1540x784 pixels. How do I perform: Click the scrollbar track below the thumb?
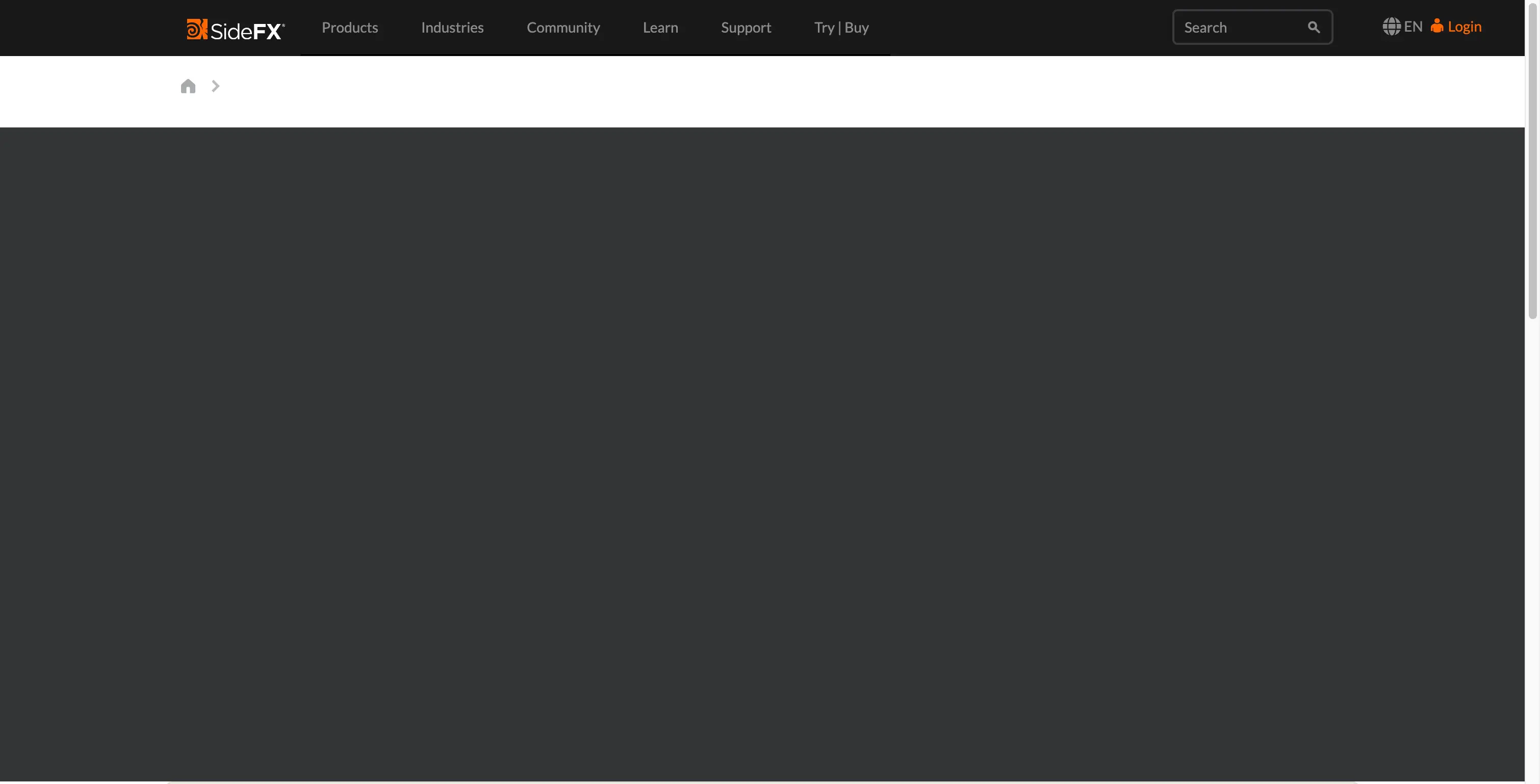1532,538
